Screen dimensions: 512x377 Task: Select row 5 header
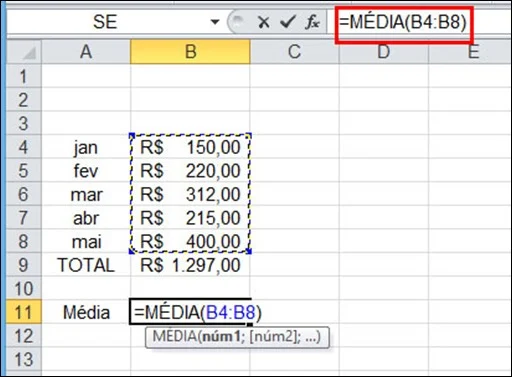(23, 171)
